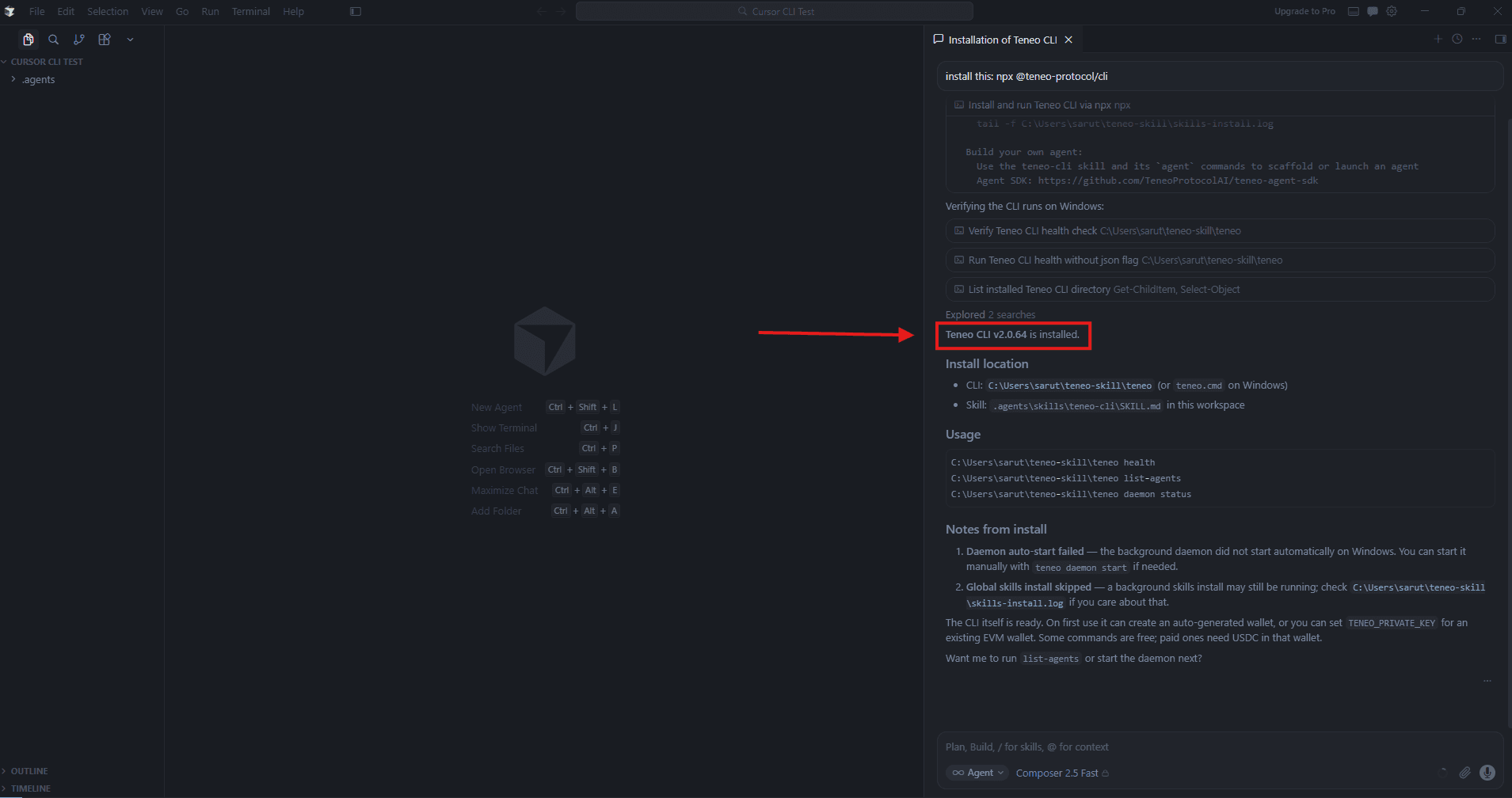This screenshot has height=798, width=1512.
Task: Open the View menu
Action: pyautogui.click(x=152, y=11)
